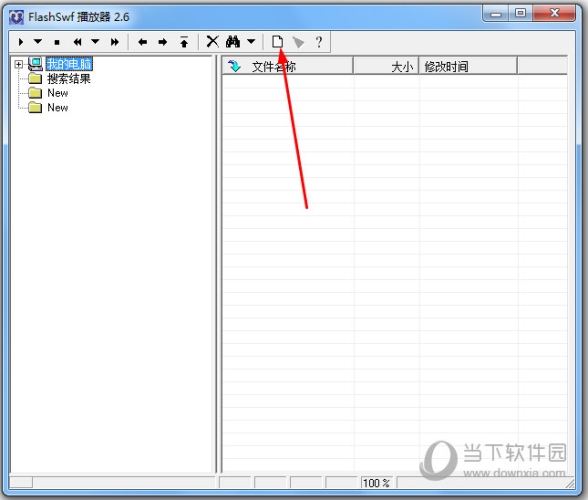The height and width of the screenshot is (500, 588).
Task: Open the dropdown arrow next to Play
Action: click(38, 41)
